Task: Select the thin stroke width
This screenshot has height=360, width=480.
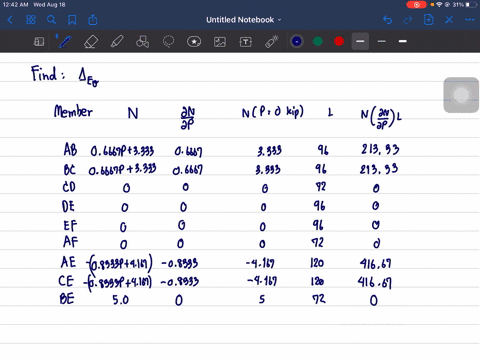Action: (382, 41)
